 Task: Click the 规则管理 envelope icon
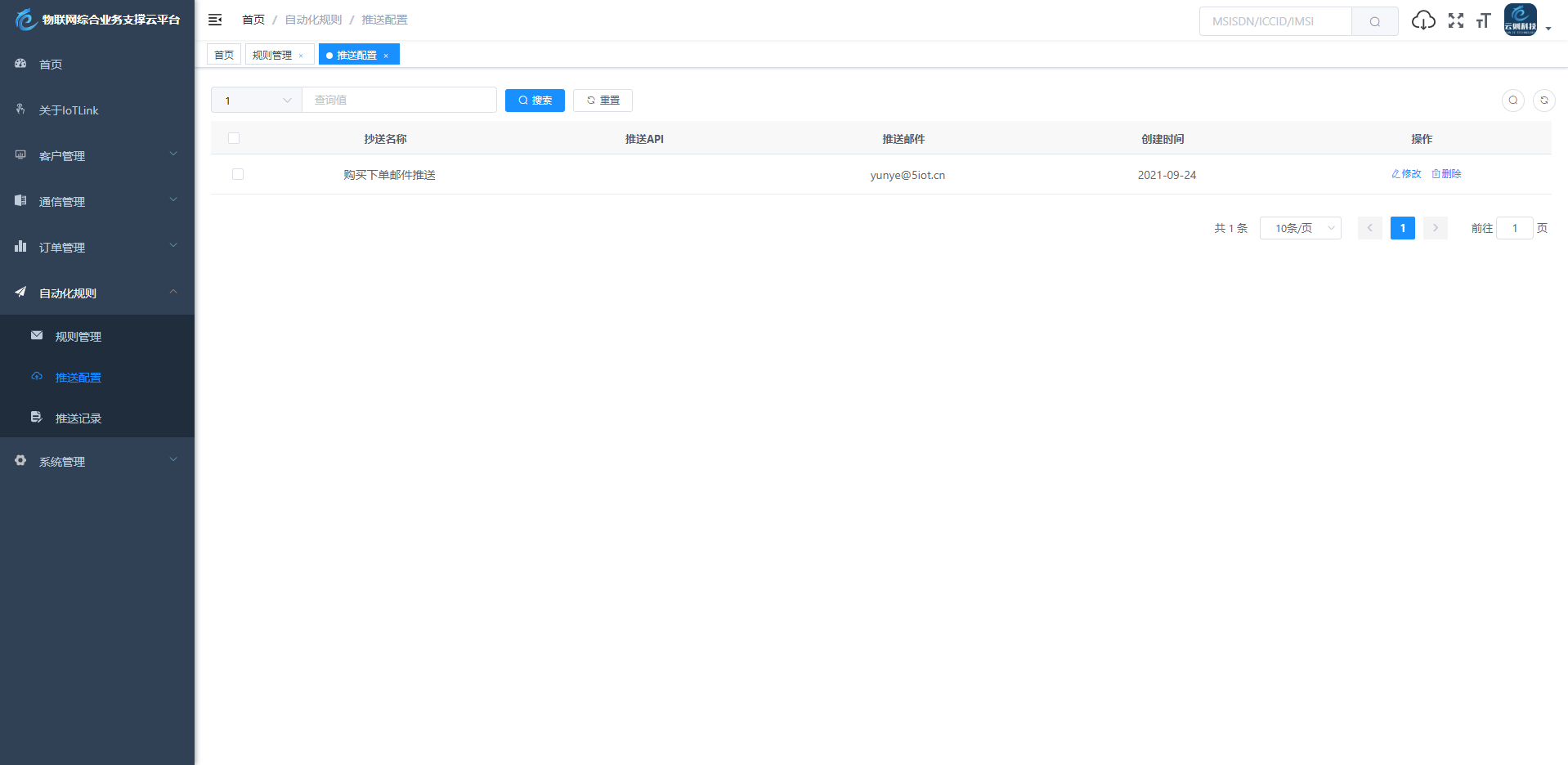click(x=37, y=335)
